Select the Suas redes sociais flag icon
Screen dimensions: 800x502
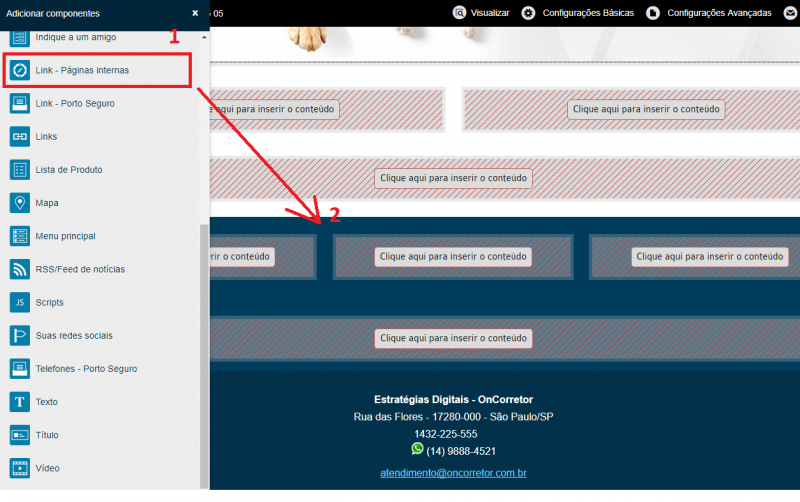tap(19, 335)
